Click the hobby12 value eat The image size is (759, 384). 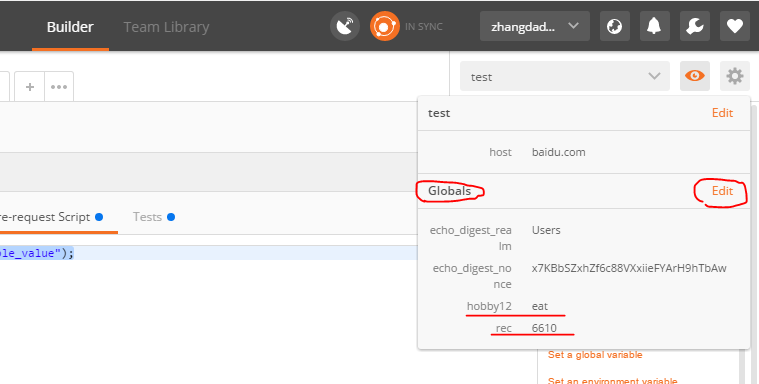[x=540, y=306]
